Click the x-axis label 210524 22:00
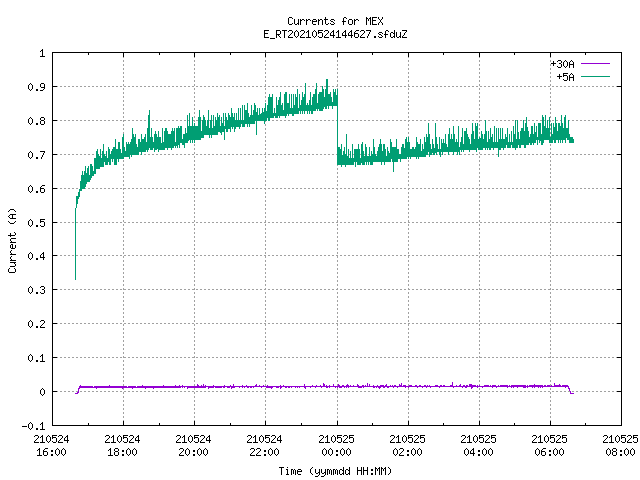Screen dimensions: 640x480 point(264,446)
